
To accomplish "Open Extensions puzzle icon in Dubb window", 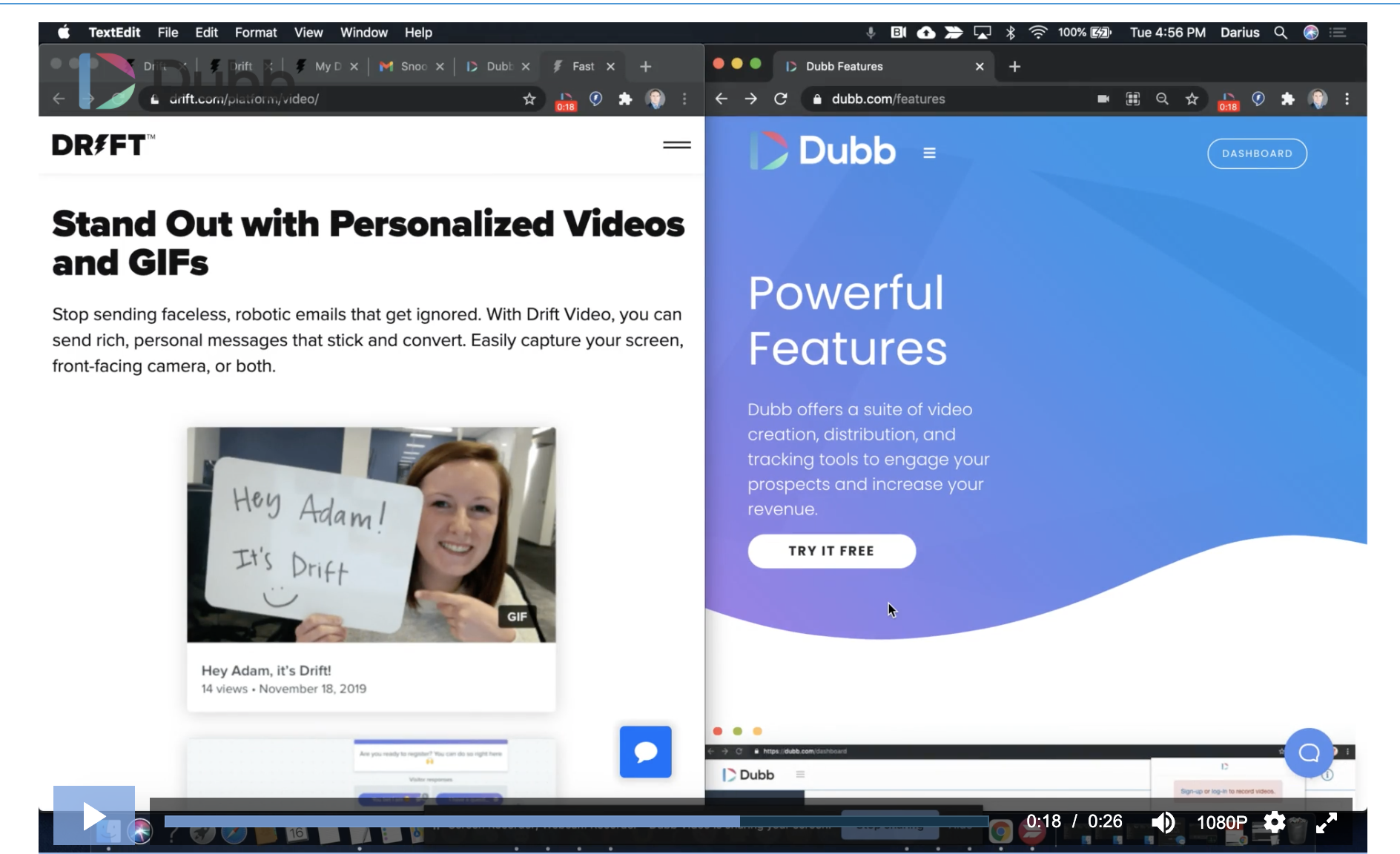I will point(1287,99).
